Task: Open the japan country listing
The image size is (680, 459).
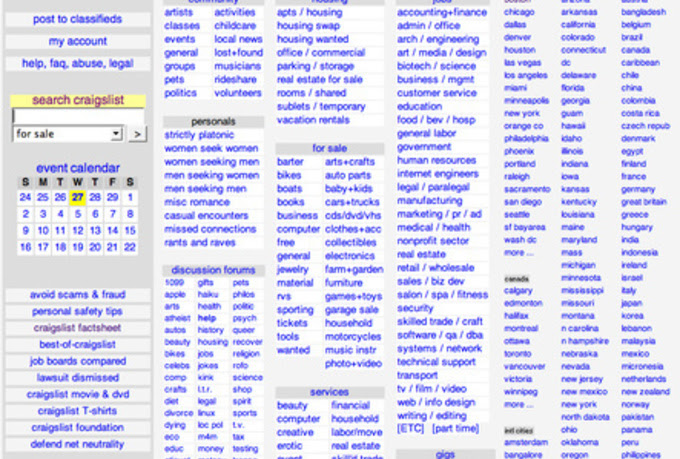Action: [x=631, y=303]
